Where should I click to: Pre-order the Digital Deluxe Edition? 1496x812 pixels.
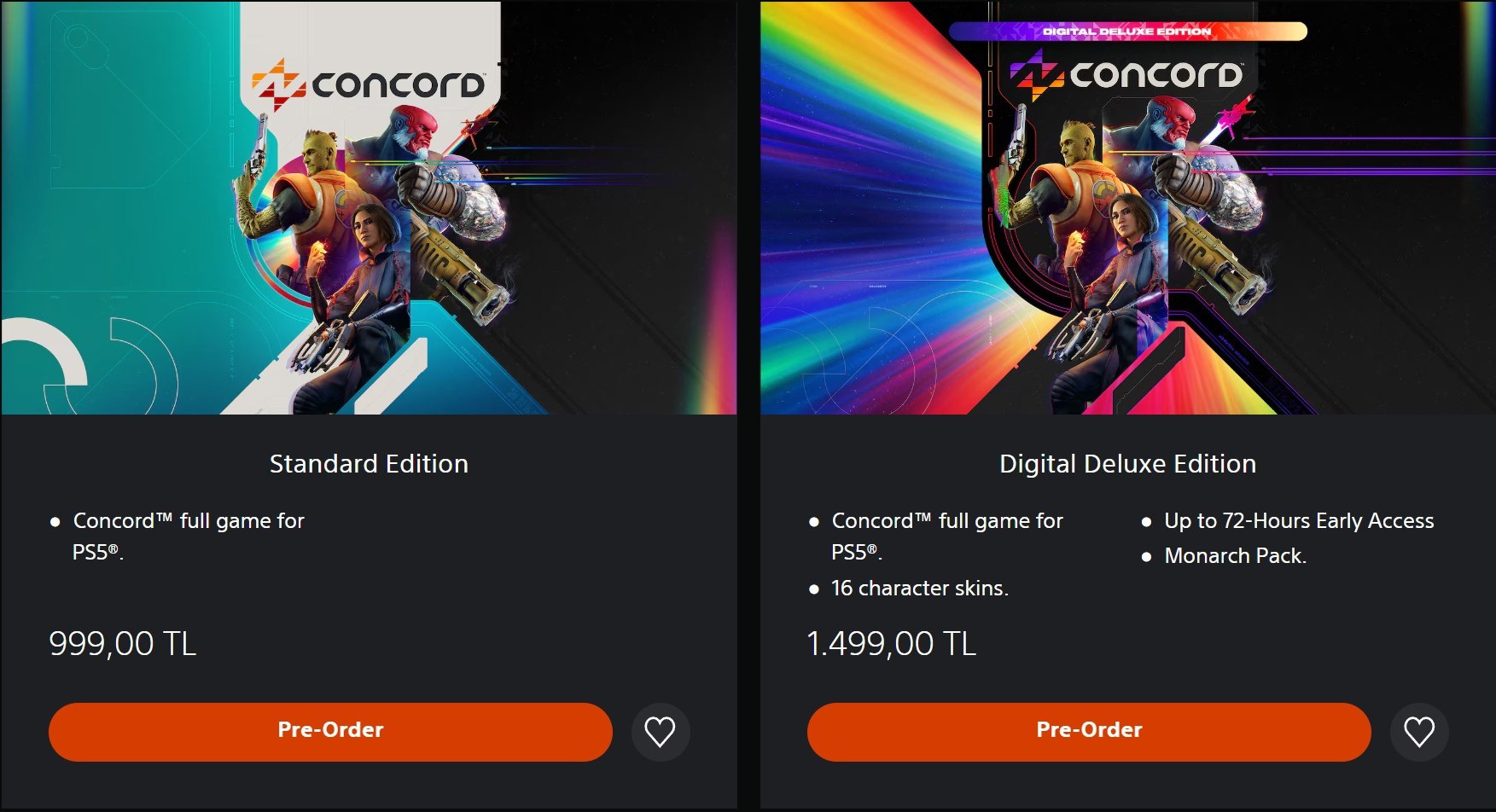(1088, 731)
